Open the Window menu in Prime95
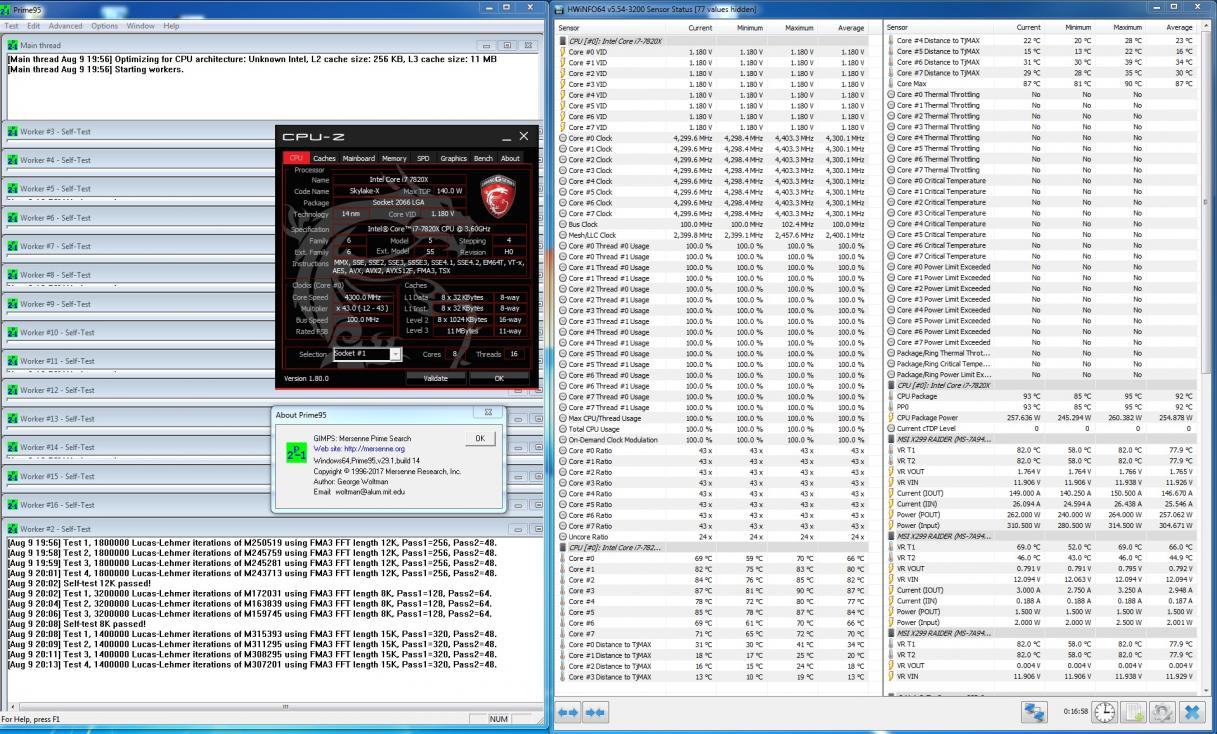Viewport: 1217px width, 734px height. 141,25
